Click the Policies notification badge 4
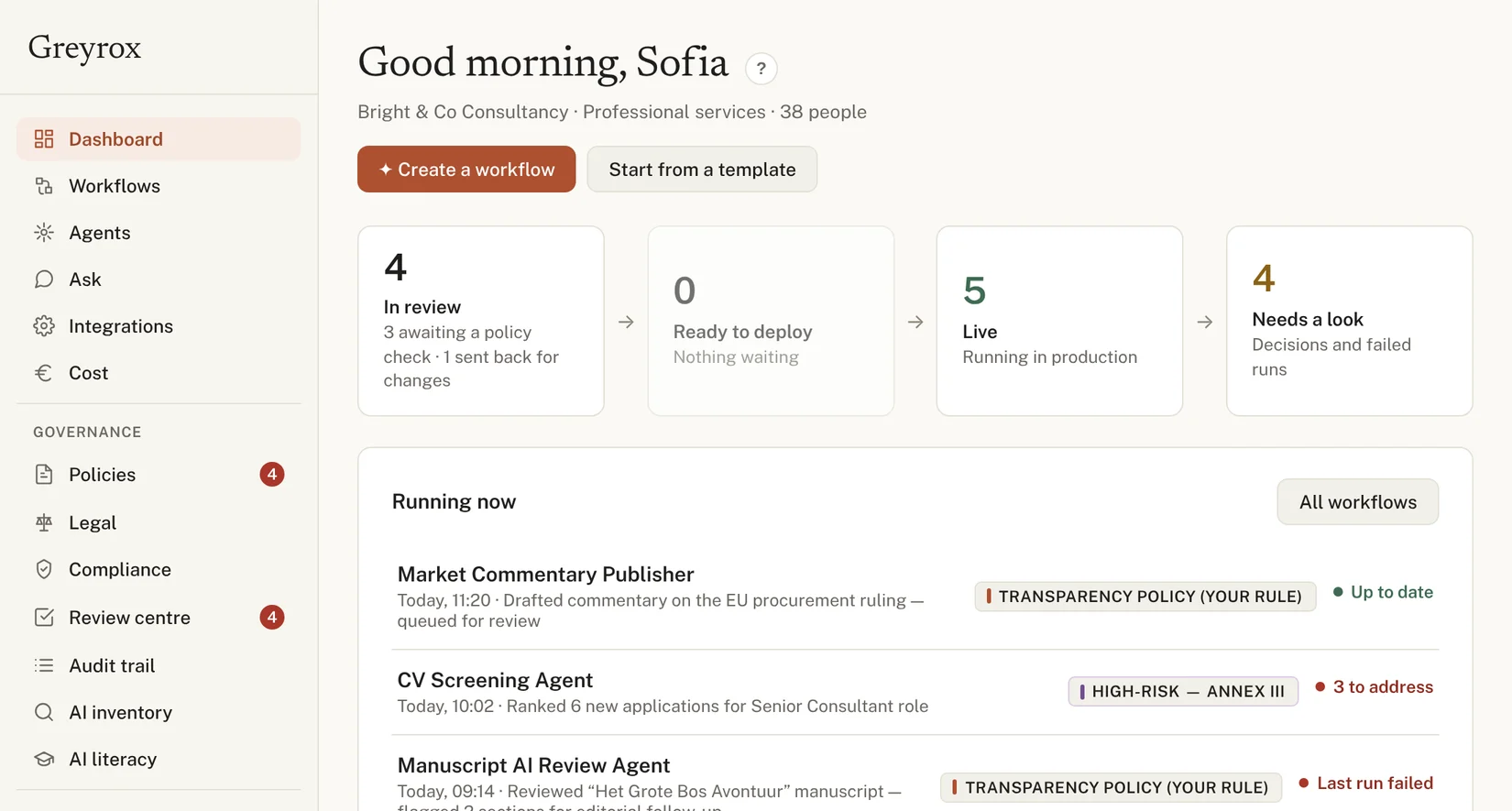 272,475
